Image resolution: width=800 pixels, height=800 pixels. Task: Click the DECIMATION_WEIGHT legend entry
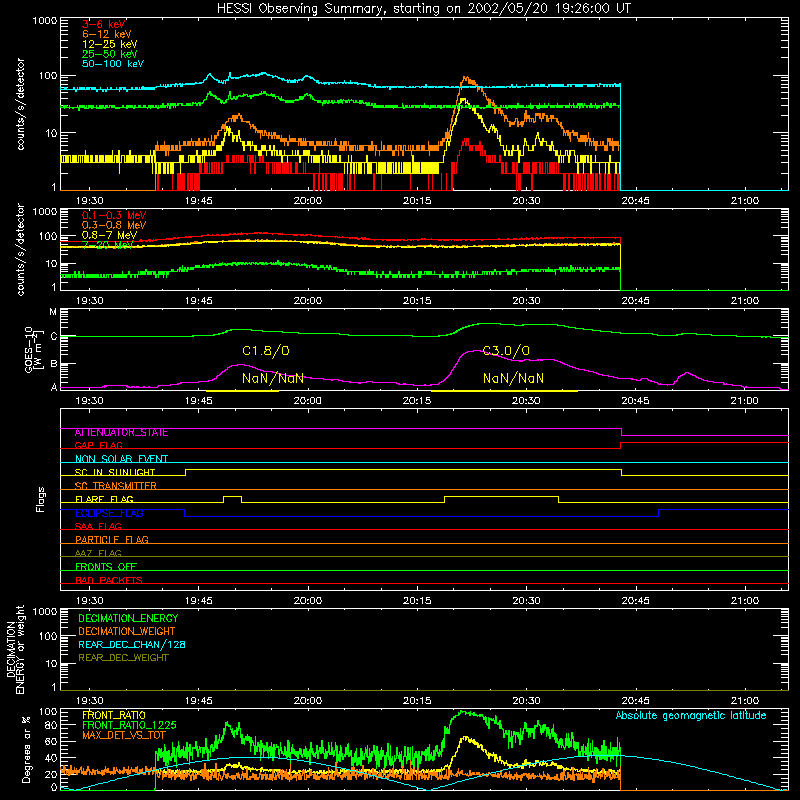pyautogui.click(x=127, y=632)
